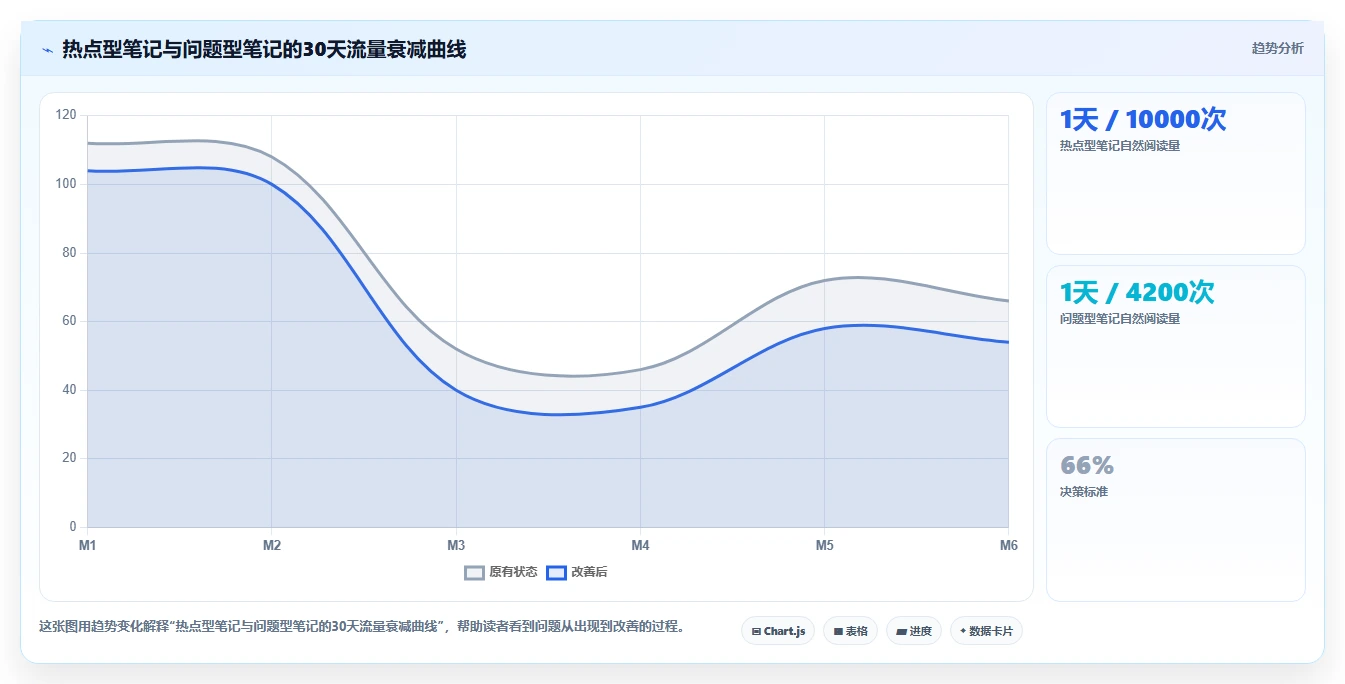Click the M3 x-axis label
The height and width of the screenshot is (684, 1345).
456,545
